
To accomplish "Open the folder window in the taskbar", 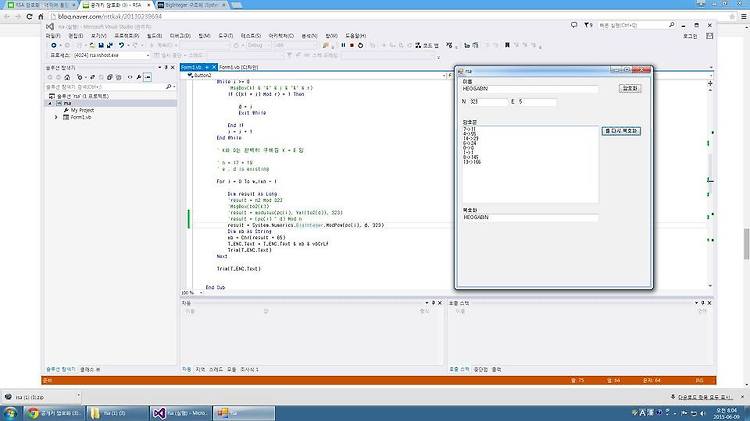I will [x=118, y=413].
